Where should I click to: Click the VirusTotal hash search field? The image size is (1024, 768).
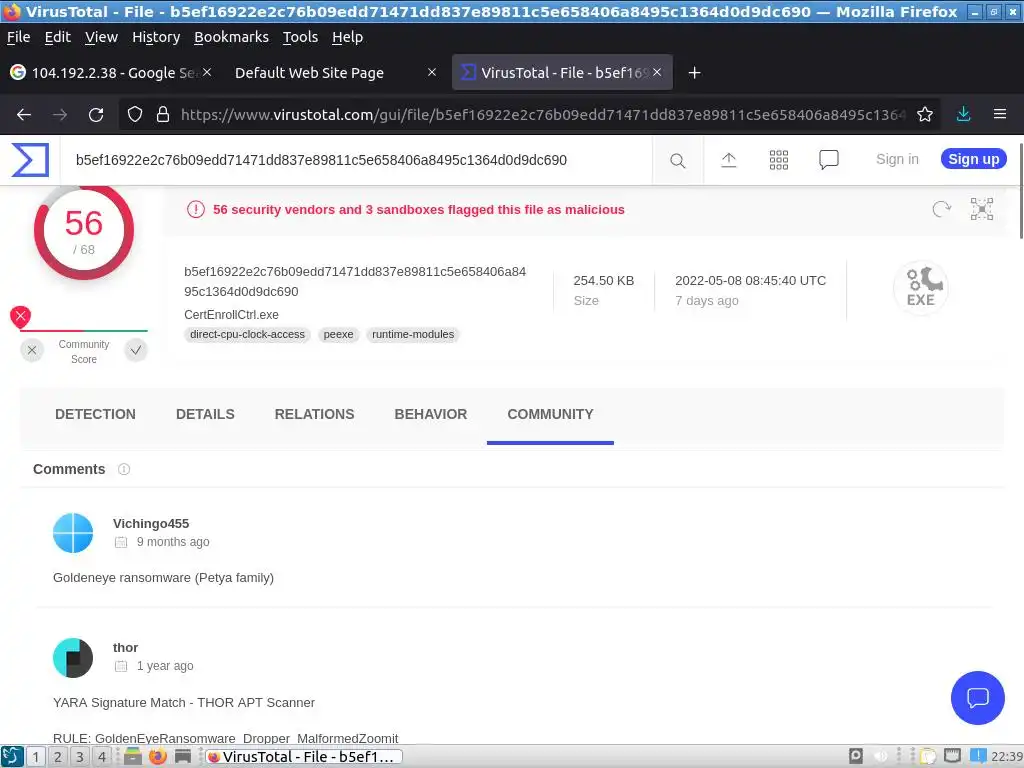[357, 160]
